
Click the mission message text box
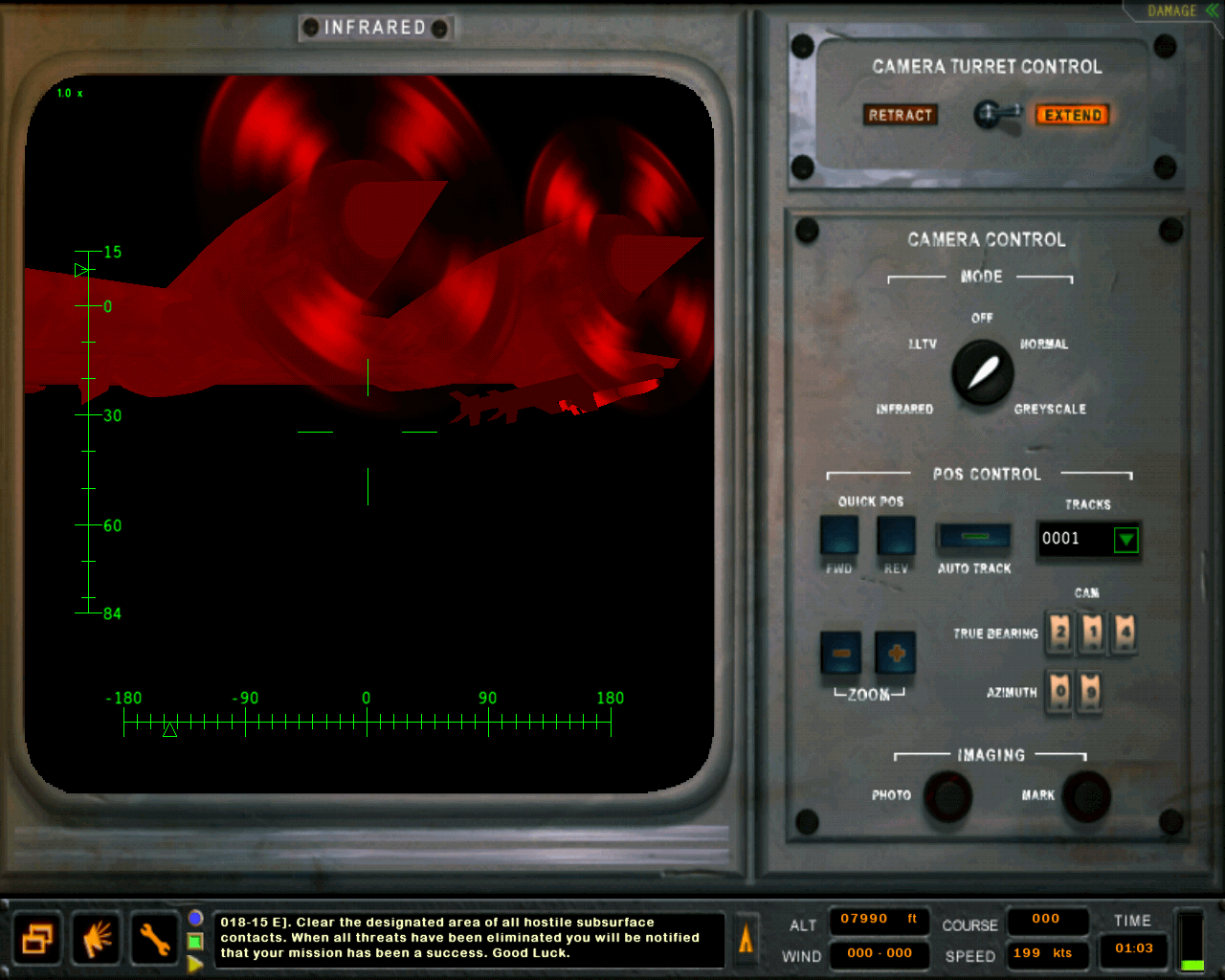(468, 939)
